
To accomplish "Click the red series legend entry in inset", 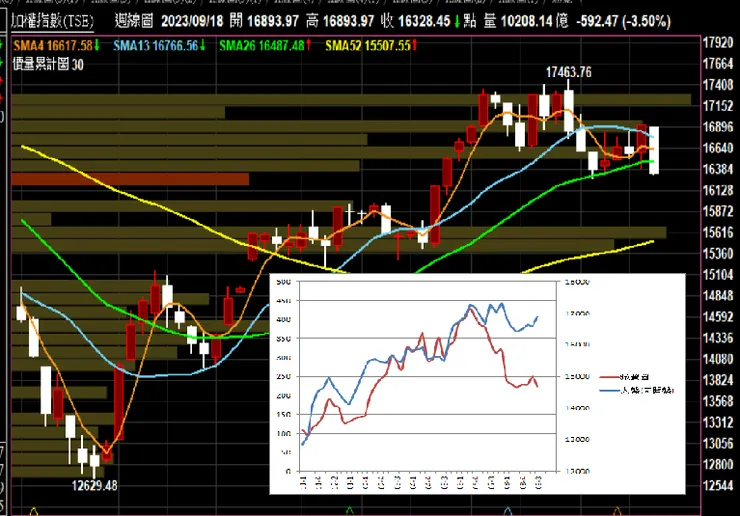I will tap(624, 377).
